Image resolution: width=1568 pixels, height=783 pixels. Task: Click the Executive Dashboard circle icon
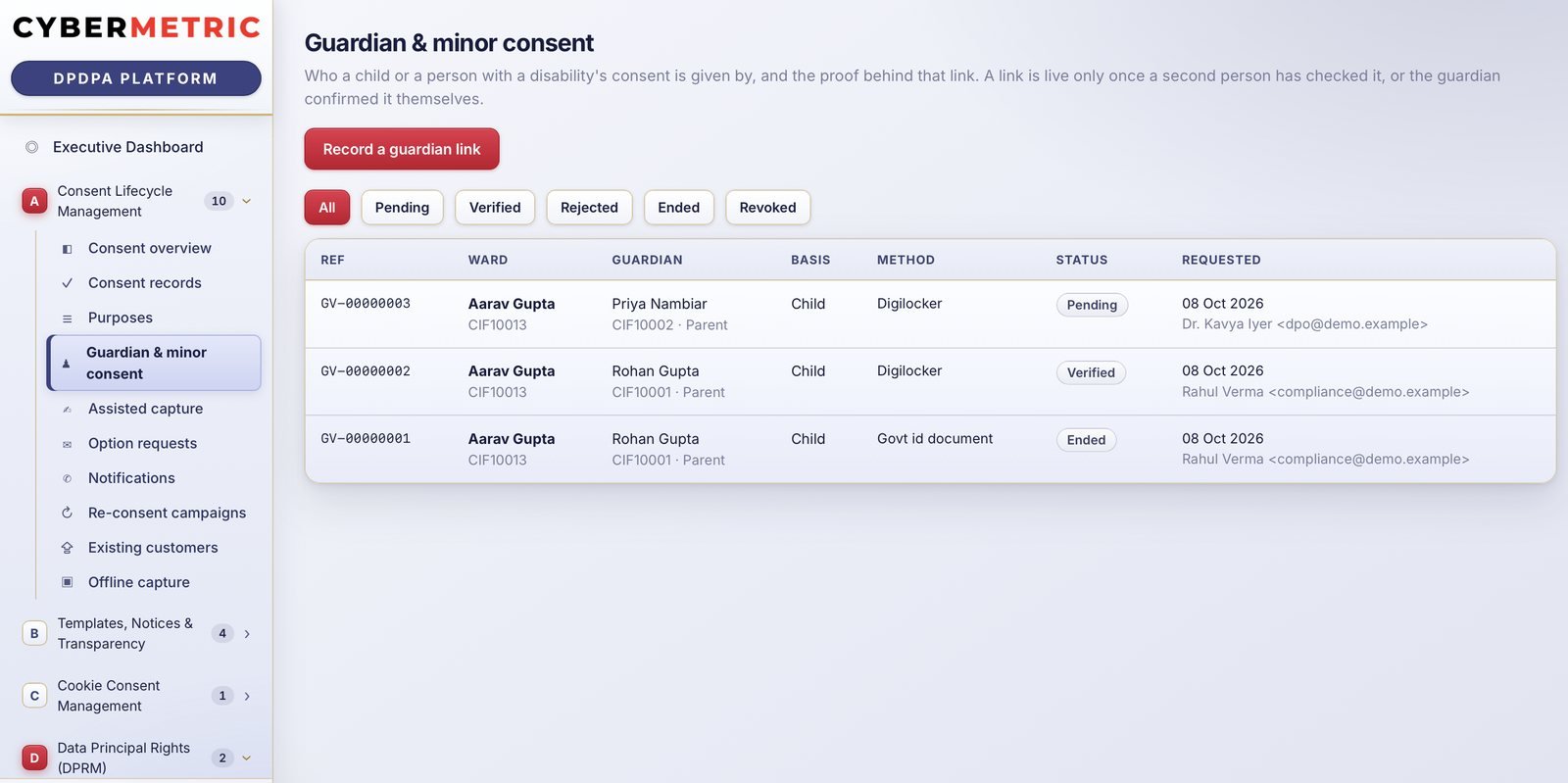pos(31,147)
